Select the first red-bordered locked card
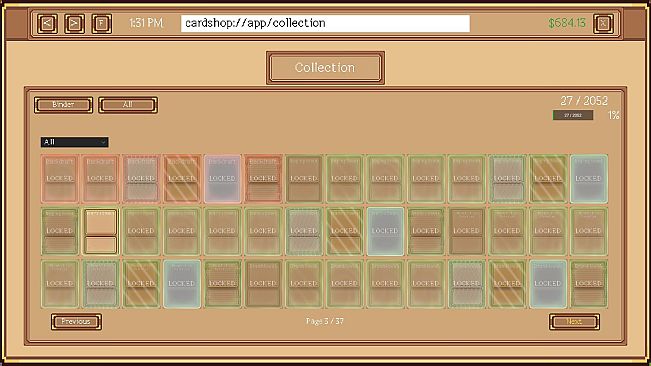Viewport: 651px width, 366px height. (x=60, y=179)
